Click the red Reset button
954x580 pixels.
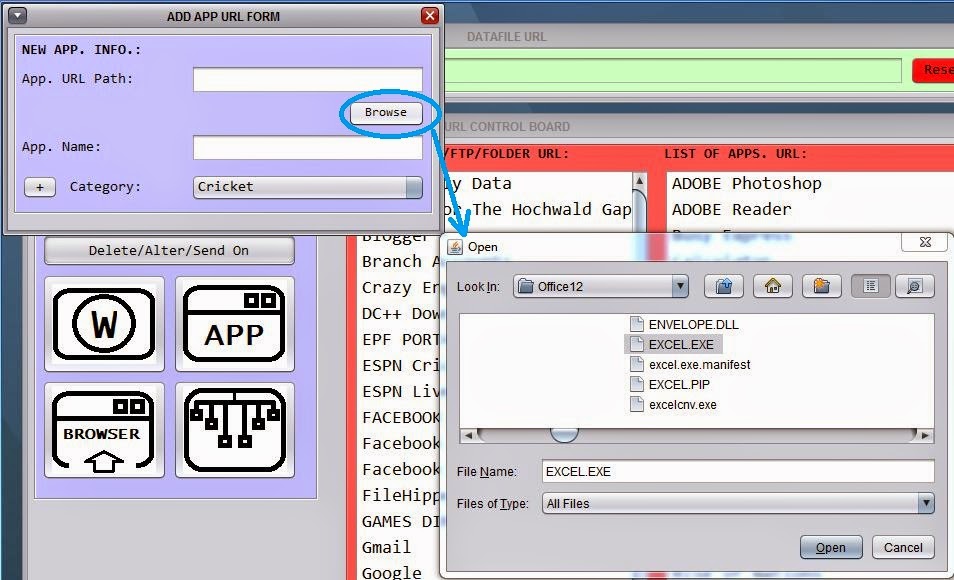click(933, 70)
